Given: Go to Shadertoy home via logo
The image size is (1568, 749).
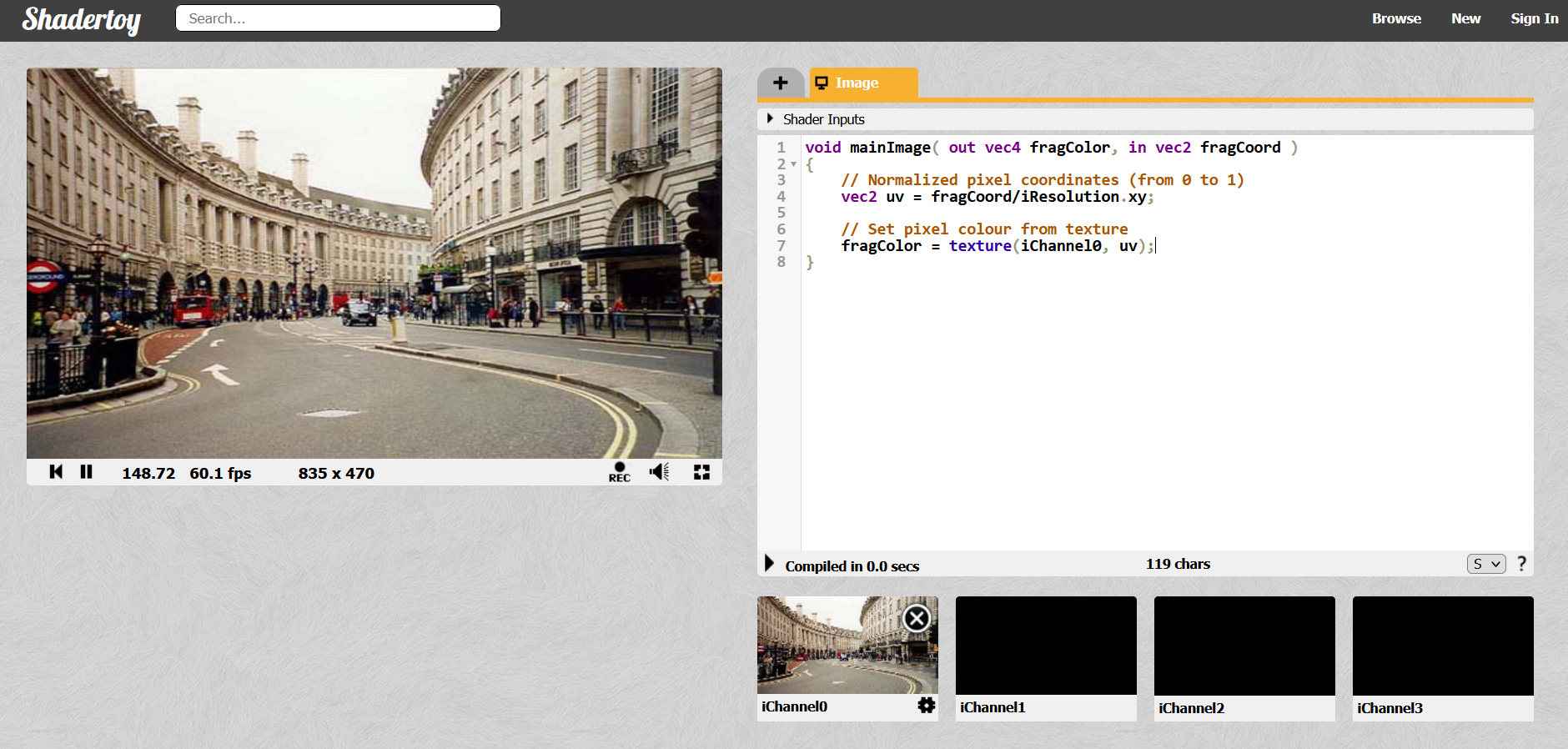Looking at the screenshot, I should click(82, 19).
